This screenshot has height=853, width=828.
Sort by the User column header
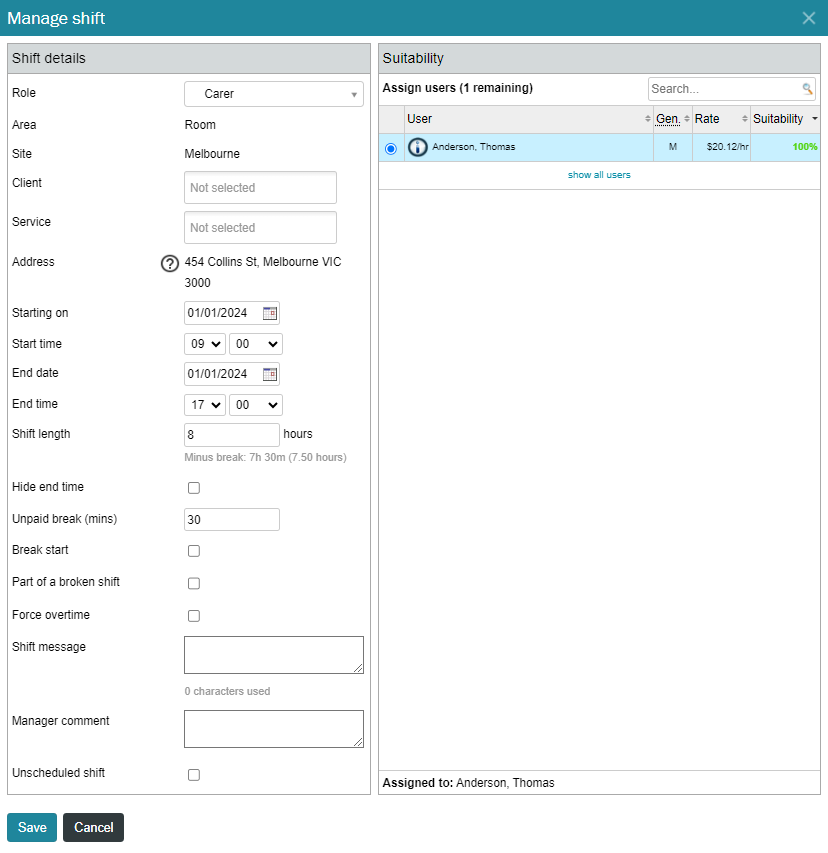click(x=529, y=119)
